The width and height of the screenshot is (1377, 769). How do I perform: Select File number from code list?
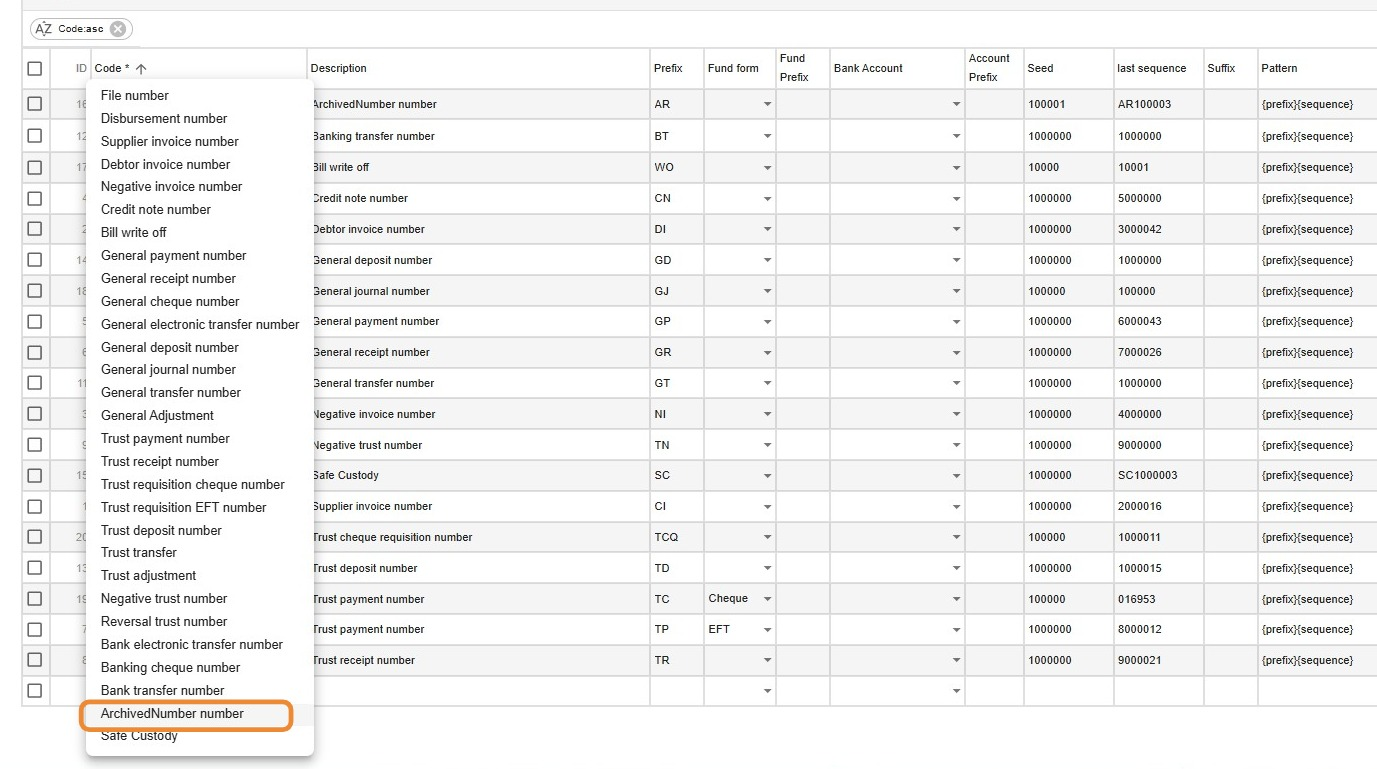coord(135,95)
